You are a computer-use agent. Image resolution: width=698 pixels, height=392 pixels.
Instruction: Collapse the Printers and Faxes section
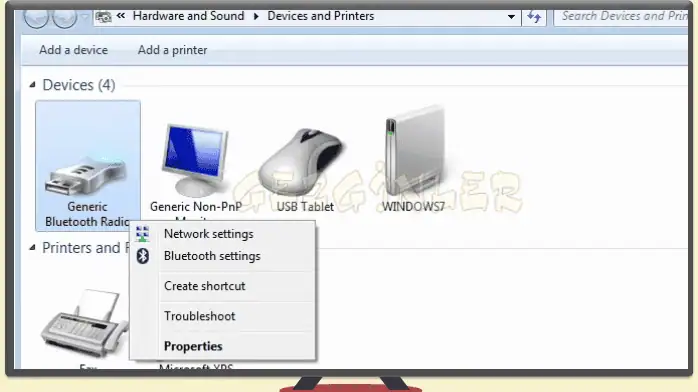(32, 247)
